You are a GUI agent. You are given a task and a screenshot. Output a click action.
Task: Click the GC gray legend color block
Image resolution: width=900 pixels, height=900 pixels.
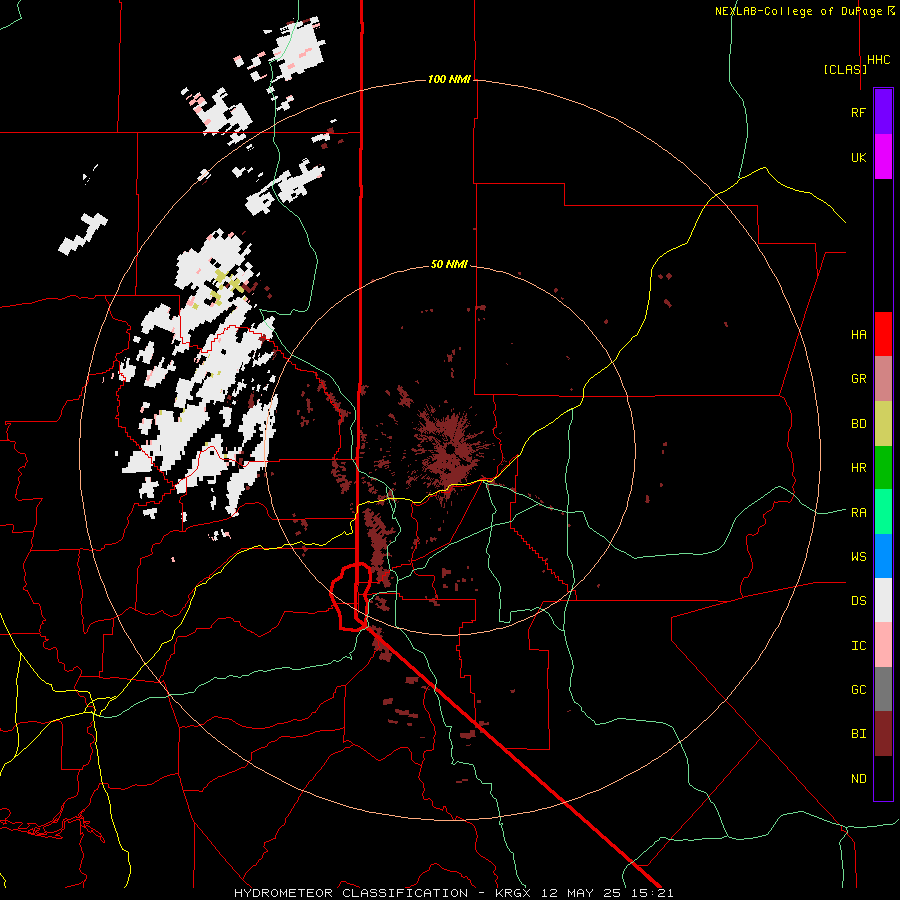pyautogui.click(x=883, y=689)
